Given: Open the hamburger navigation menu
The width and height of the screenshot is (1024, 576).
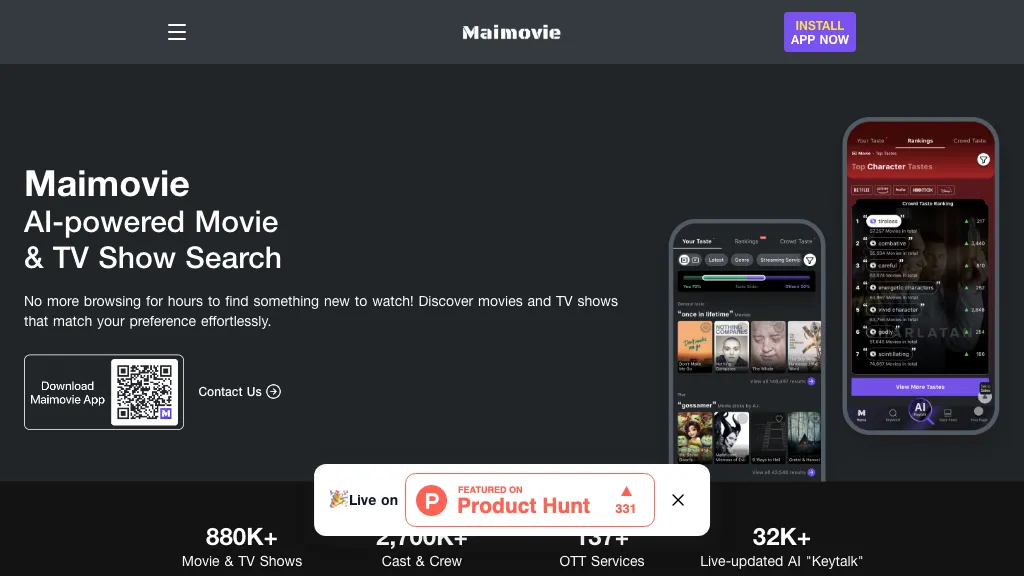Looking at the screenshot, I should (177, 32).
